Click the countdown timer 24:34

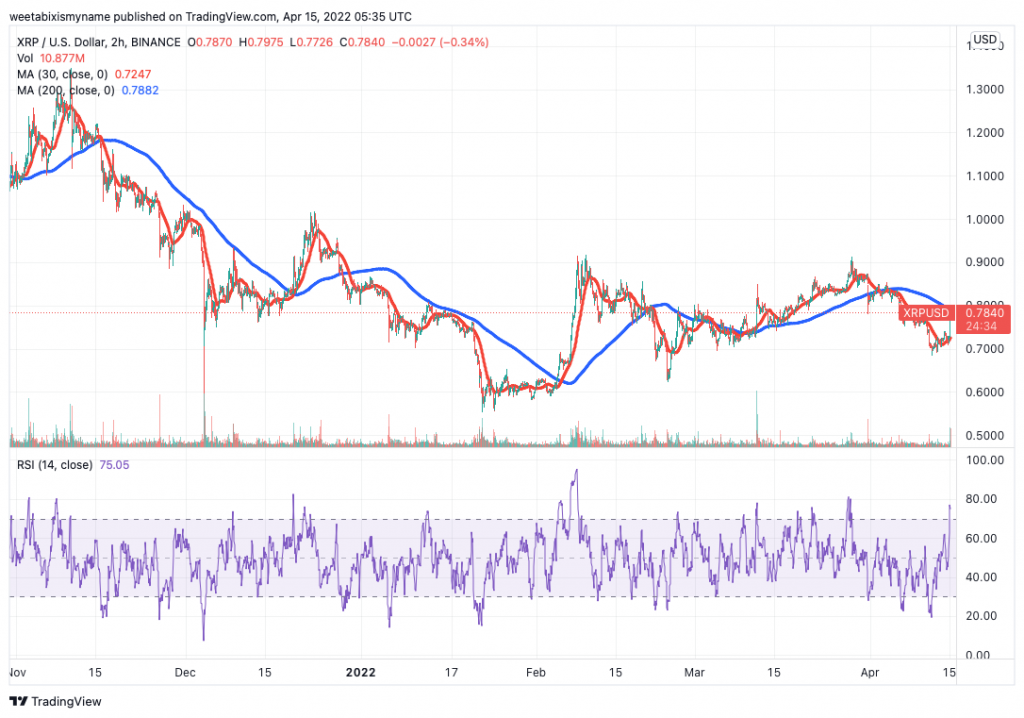(x=983, y=326)
